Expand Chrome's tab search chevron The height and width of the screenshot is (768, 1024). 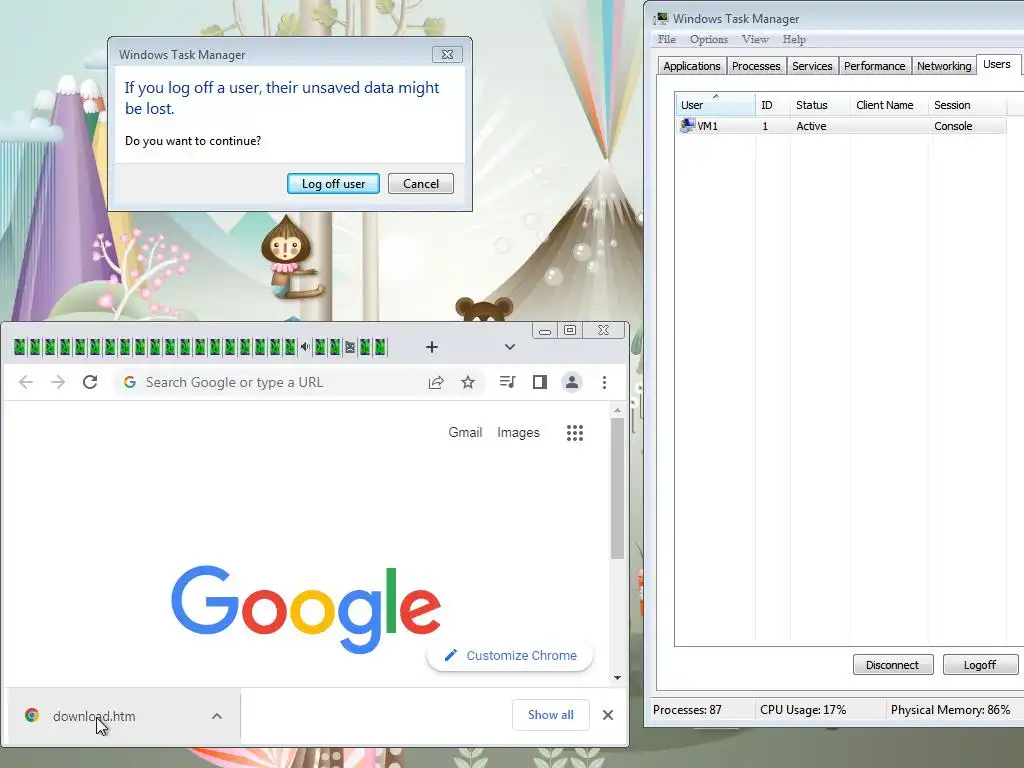[510, 347]
